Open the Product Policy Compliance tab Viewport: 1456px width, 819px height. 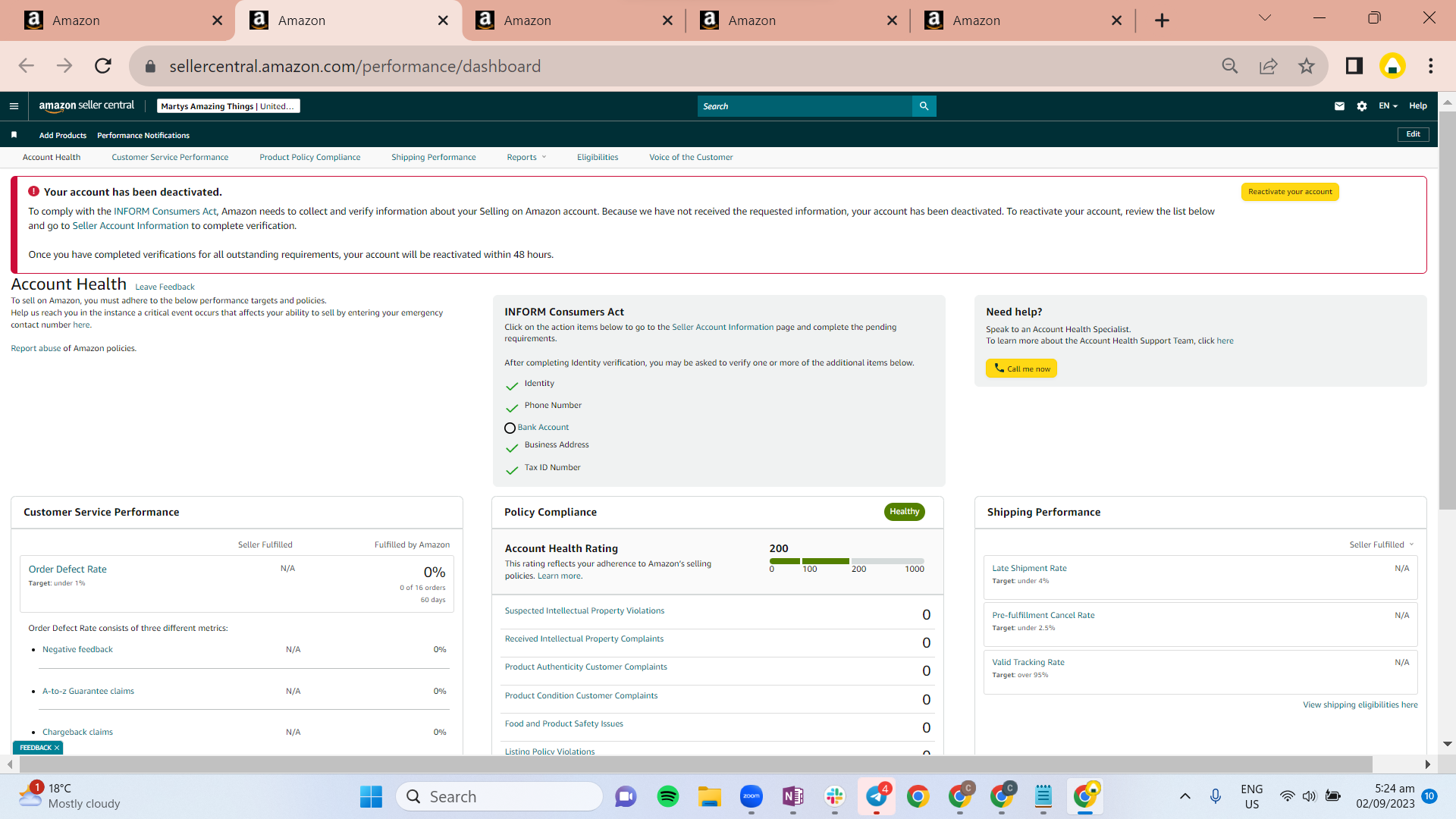309,157
